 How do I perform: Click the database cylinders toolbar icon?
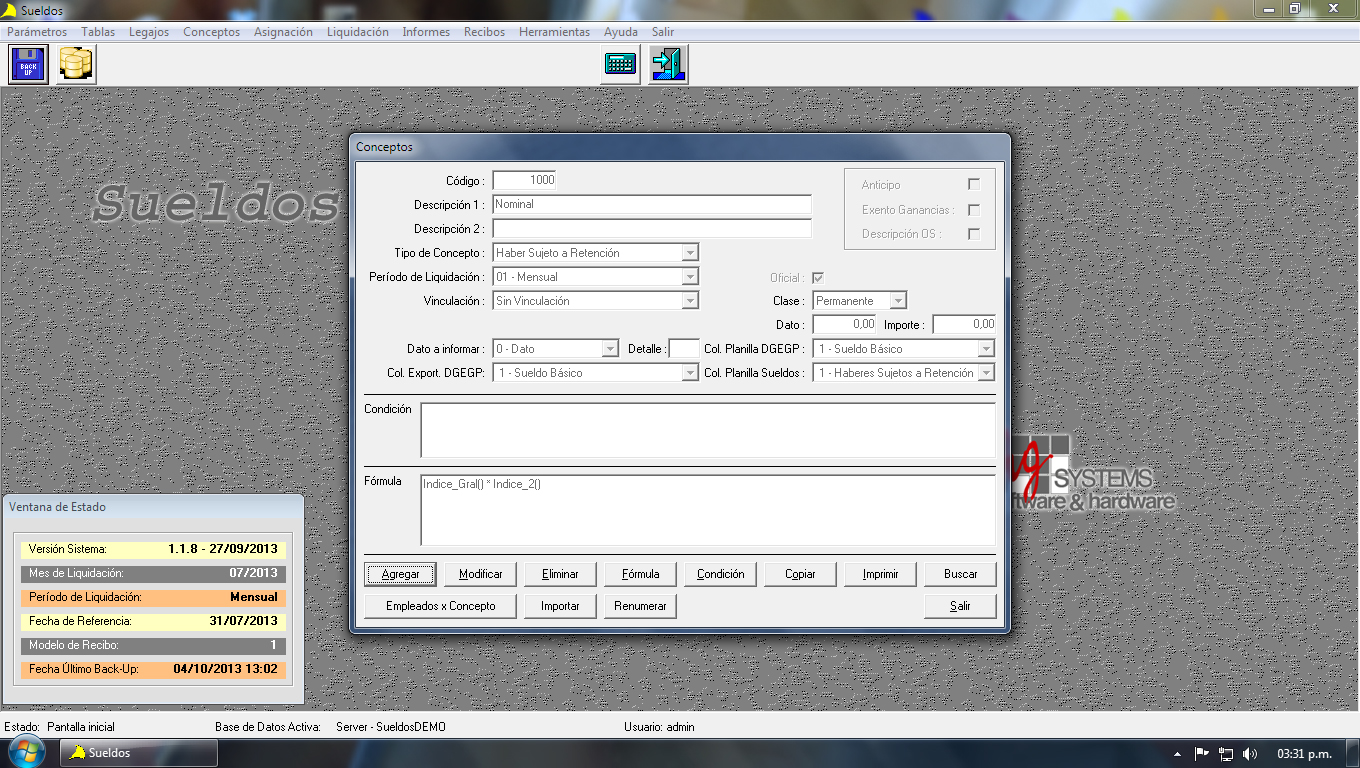(76, 65)
